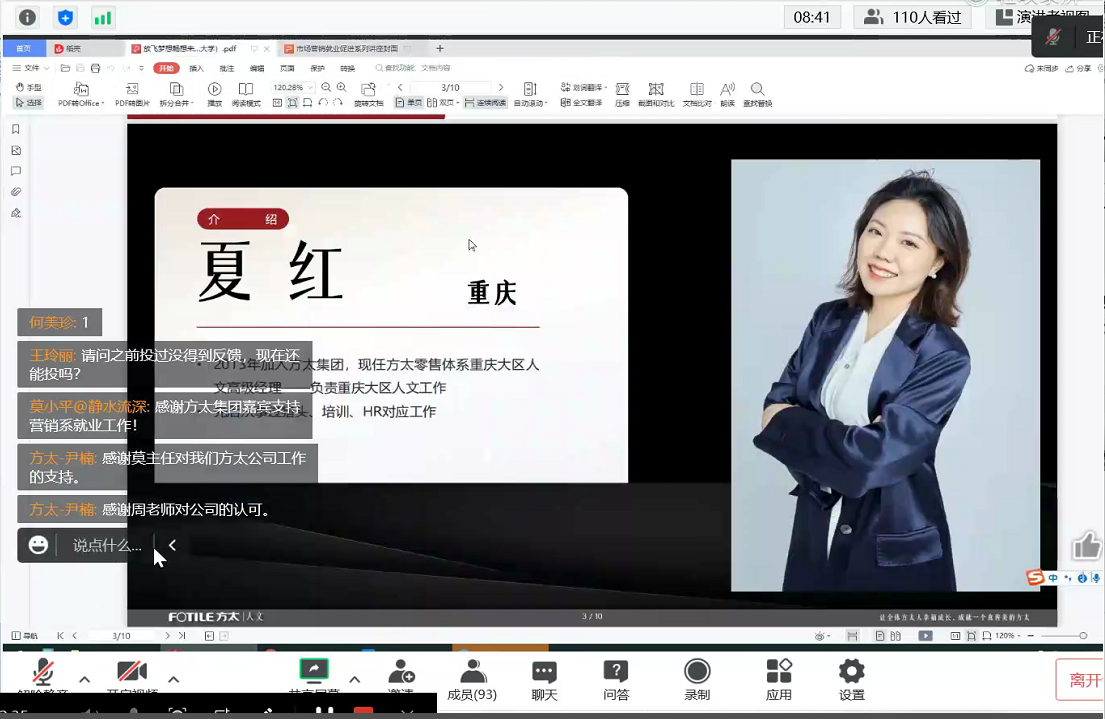
Task: Expand the video options arrow beside camera
Action: coord(174,680)
